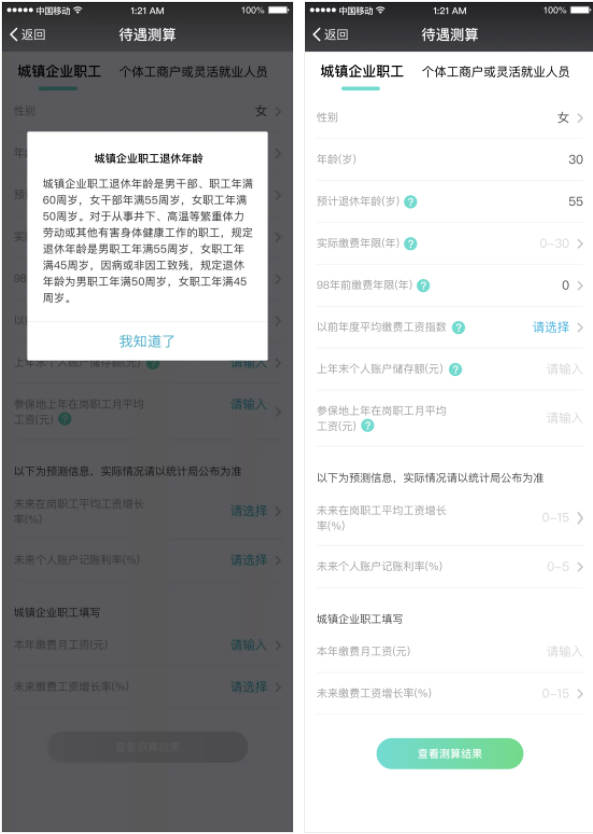The width and height of the screenshot is (593, 834).
Task: Tap help icon beside 98年前缴费年限(年)
Action: [x=423, y=286]
